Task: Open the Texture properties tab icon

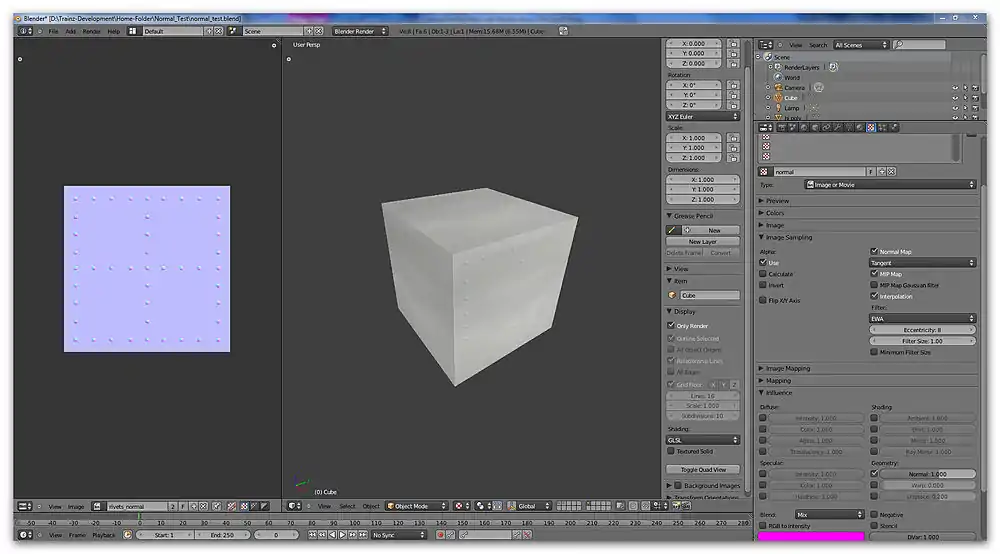Action: tap(870, 128)
